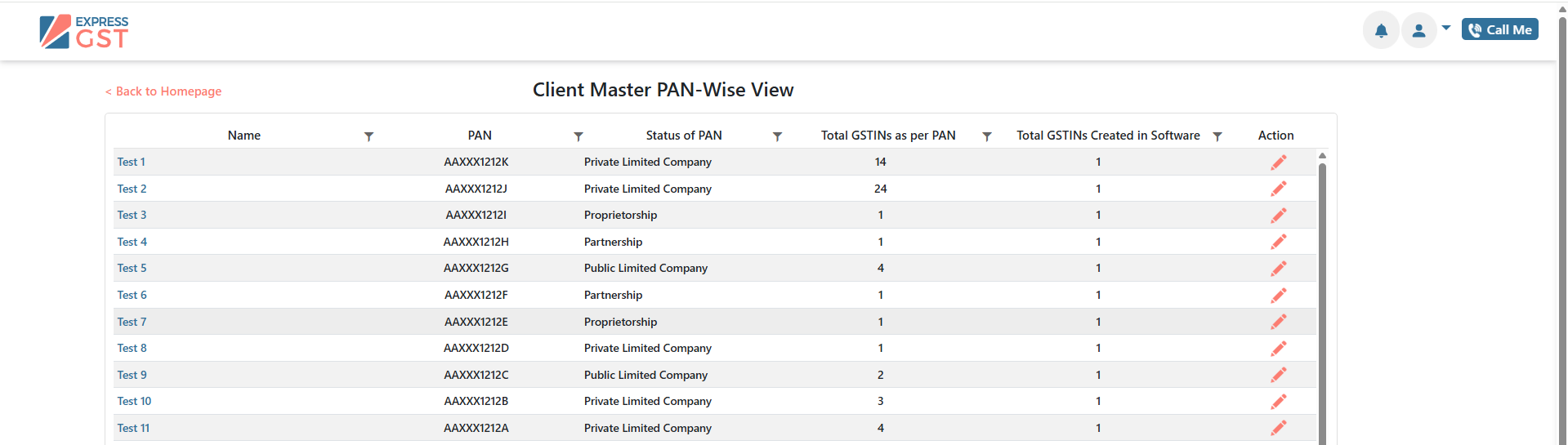Open Total GSTINs as per PAN filter
Image resolution: width=1568 pixels, height=445 pixels.
(987, 136)
